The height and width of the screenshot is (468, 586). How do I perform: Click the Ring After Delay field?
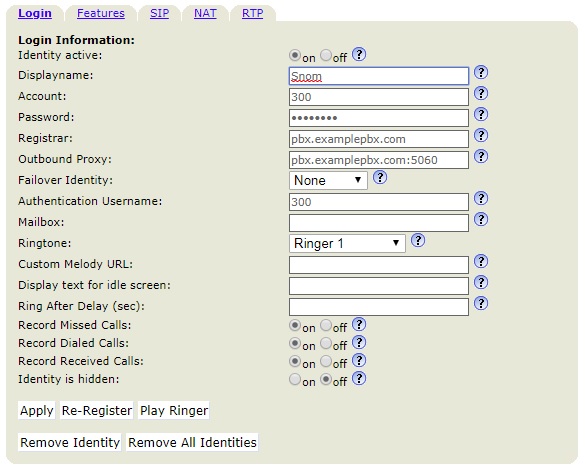(379, 307)
